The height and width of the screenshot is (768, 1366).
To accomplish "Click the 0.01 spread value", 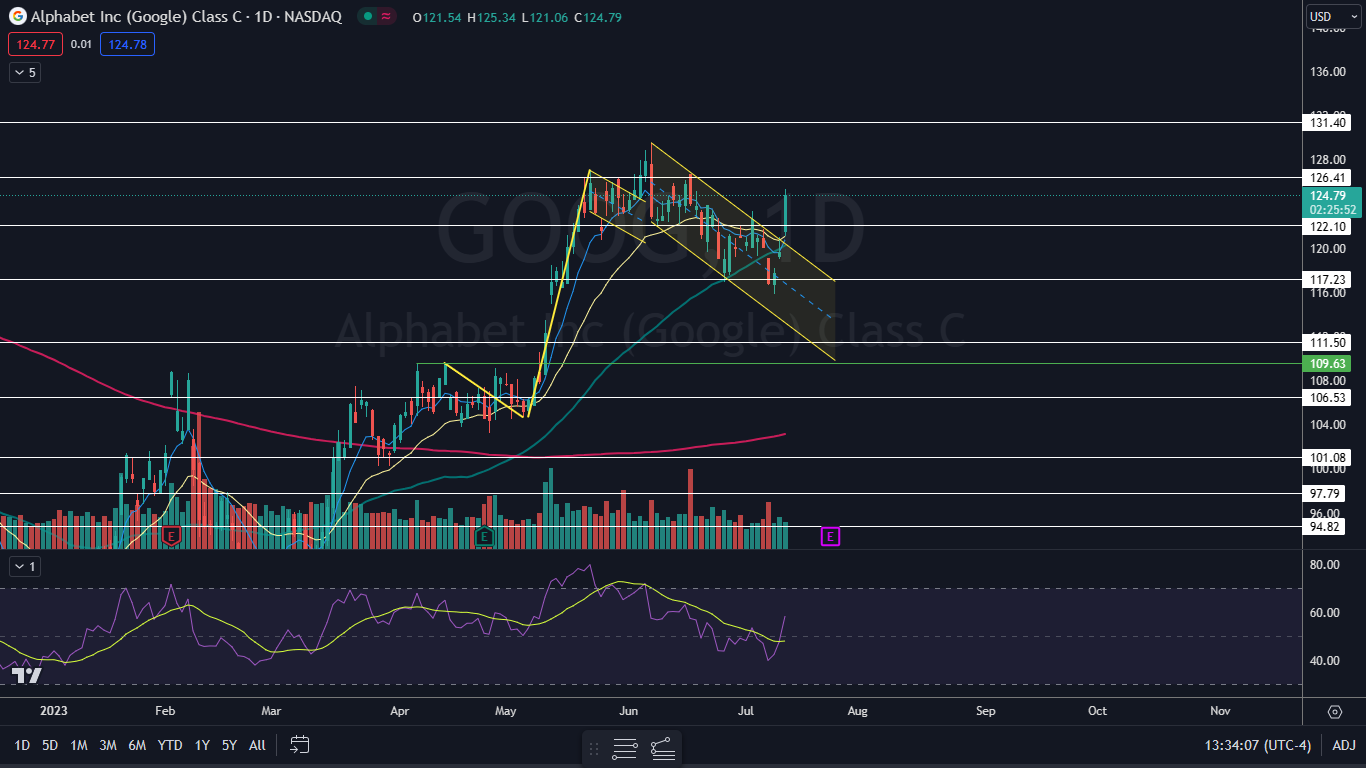I will point(81,44).
